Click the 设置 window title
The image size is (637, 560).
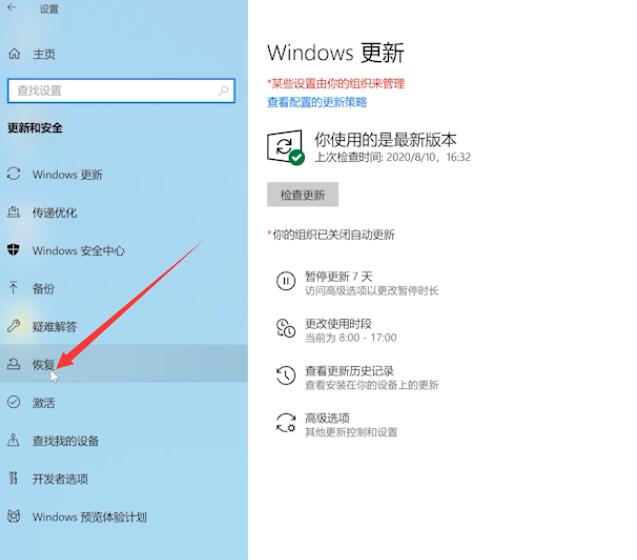point(49,9)
